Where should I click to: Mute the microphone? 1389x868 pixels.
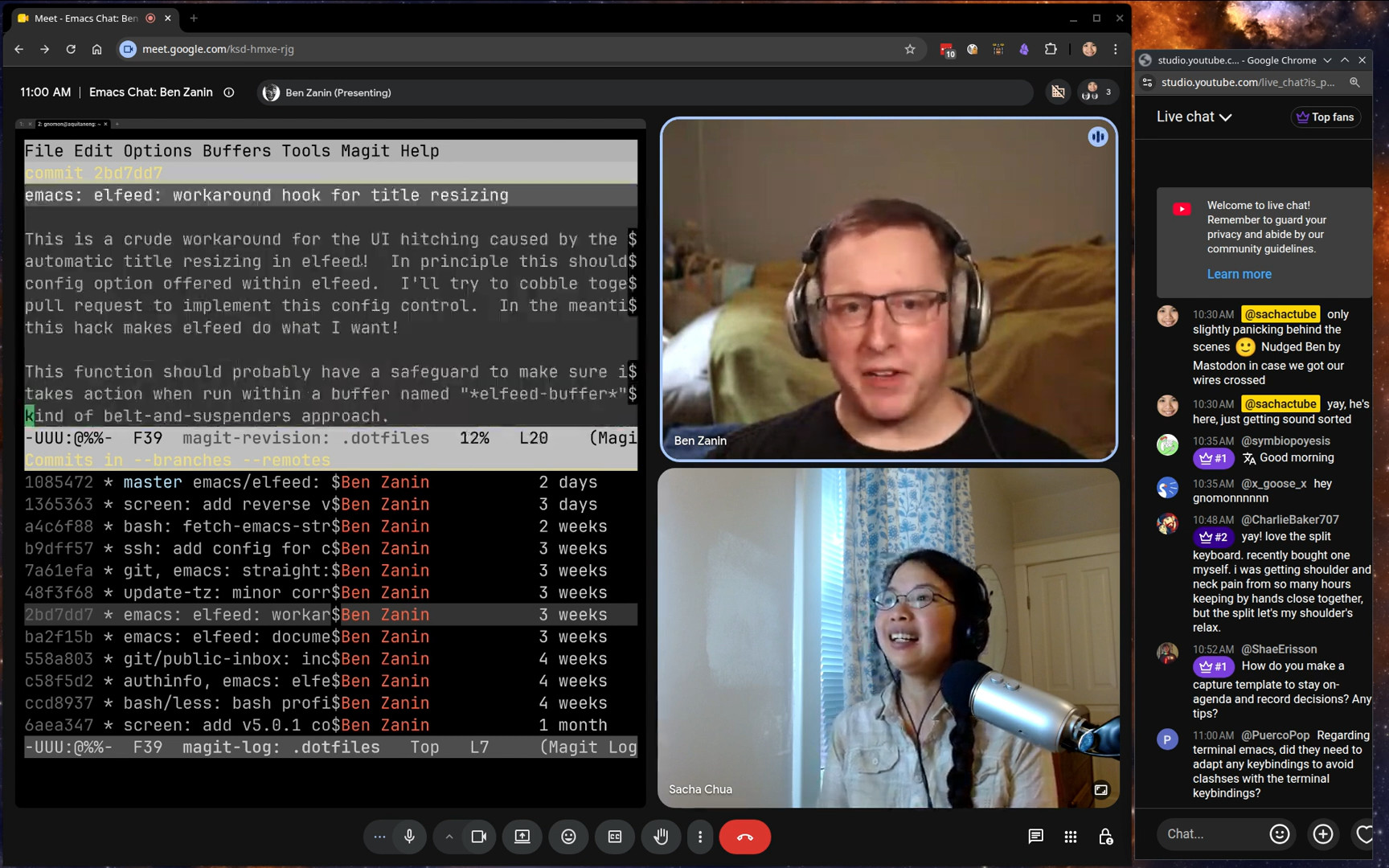point(409,837)
